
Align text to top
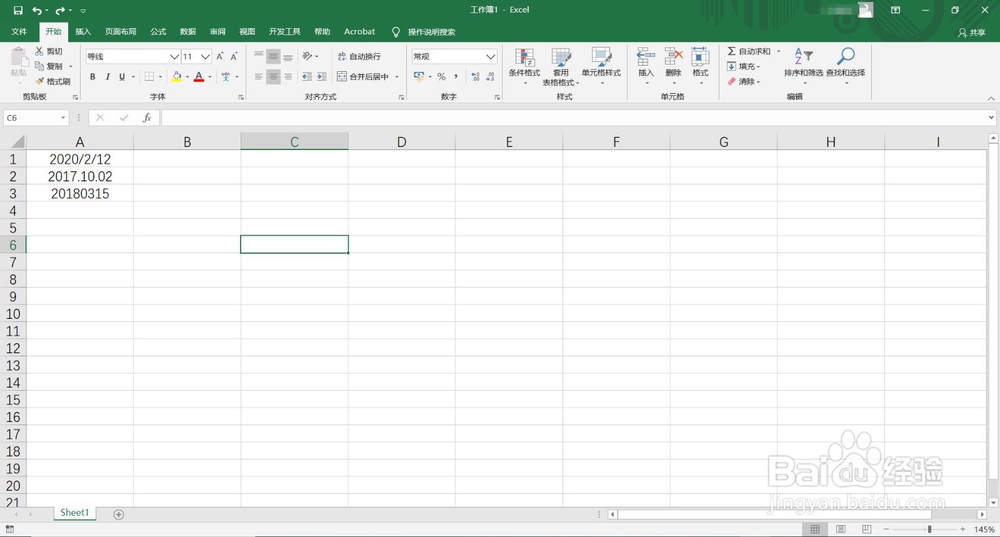pyautogui.click(x=258, y=57)
